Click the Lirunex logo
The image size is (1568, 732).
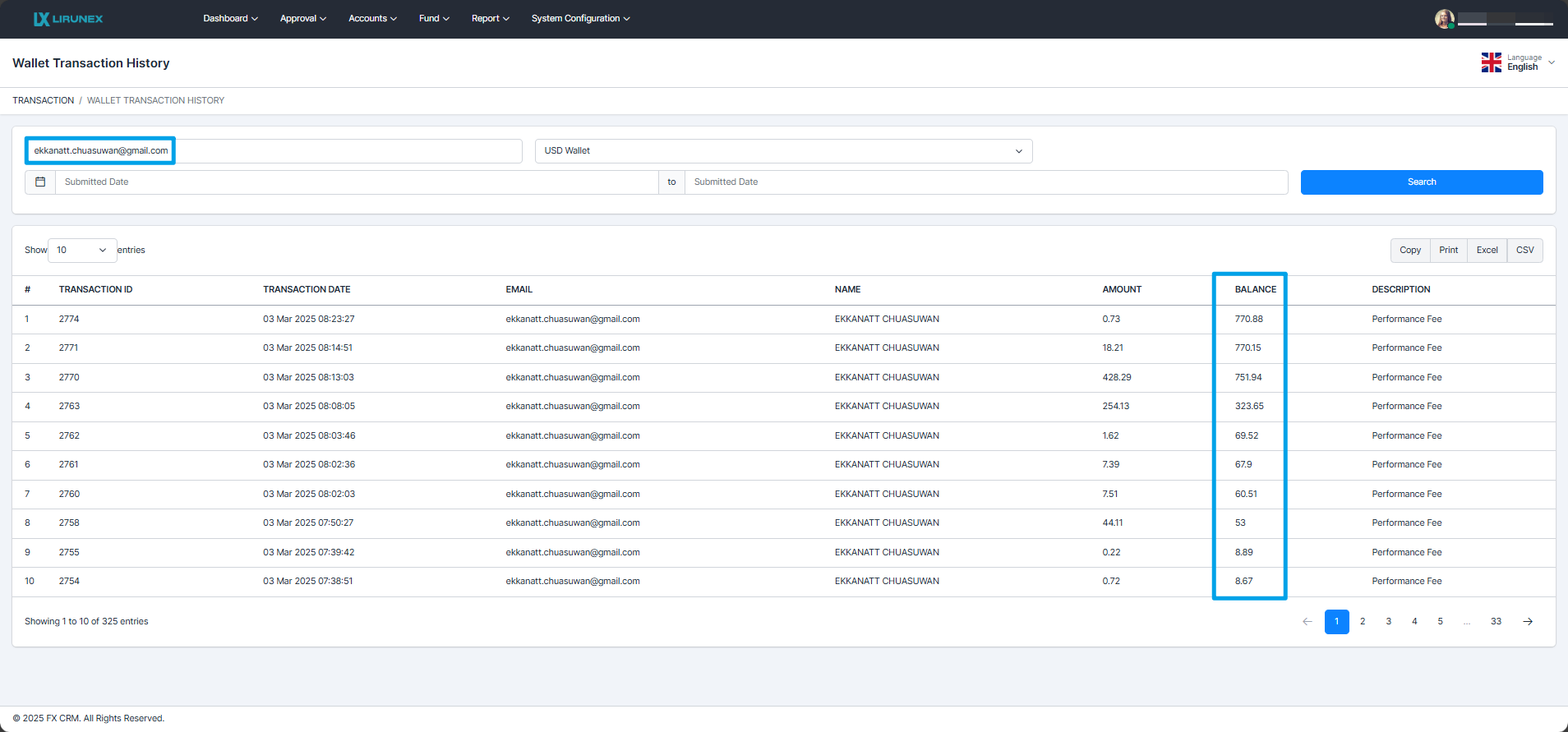(x=68, y=19)
